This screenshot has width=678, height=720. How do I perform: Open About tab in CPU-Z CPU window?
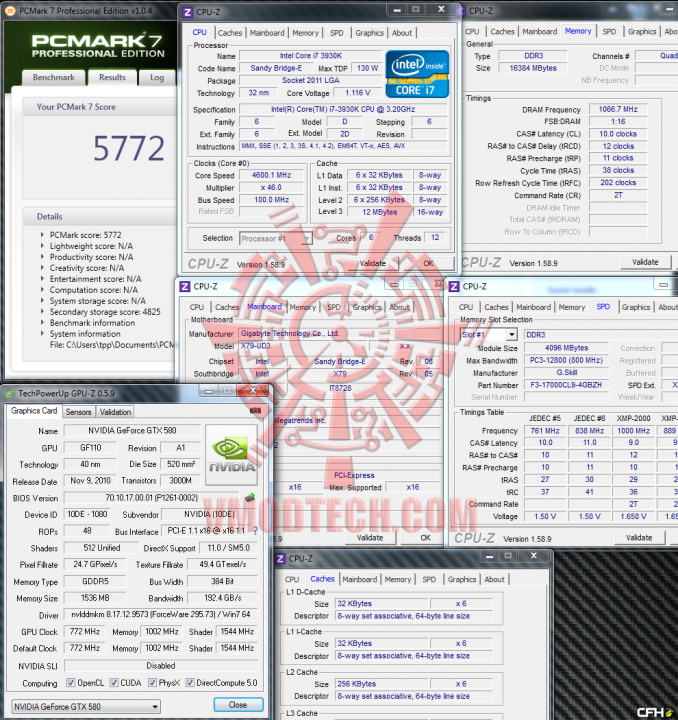coord(402,33)
